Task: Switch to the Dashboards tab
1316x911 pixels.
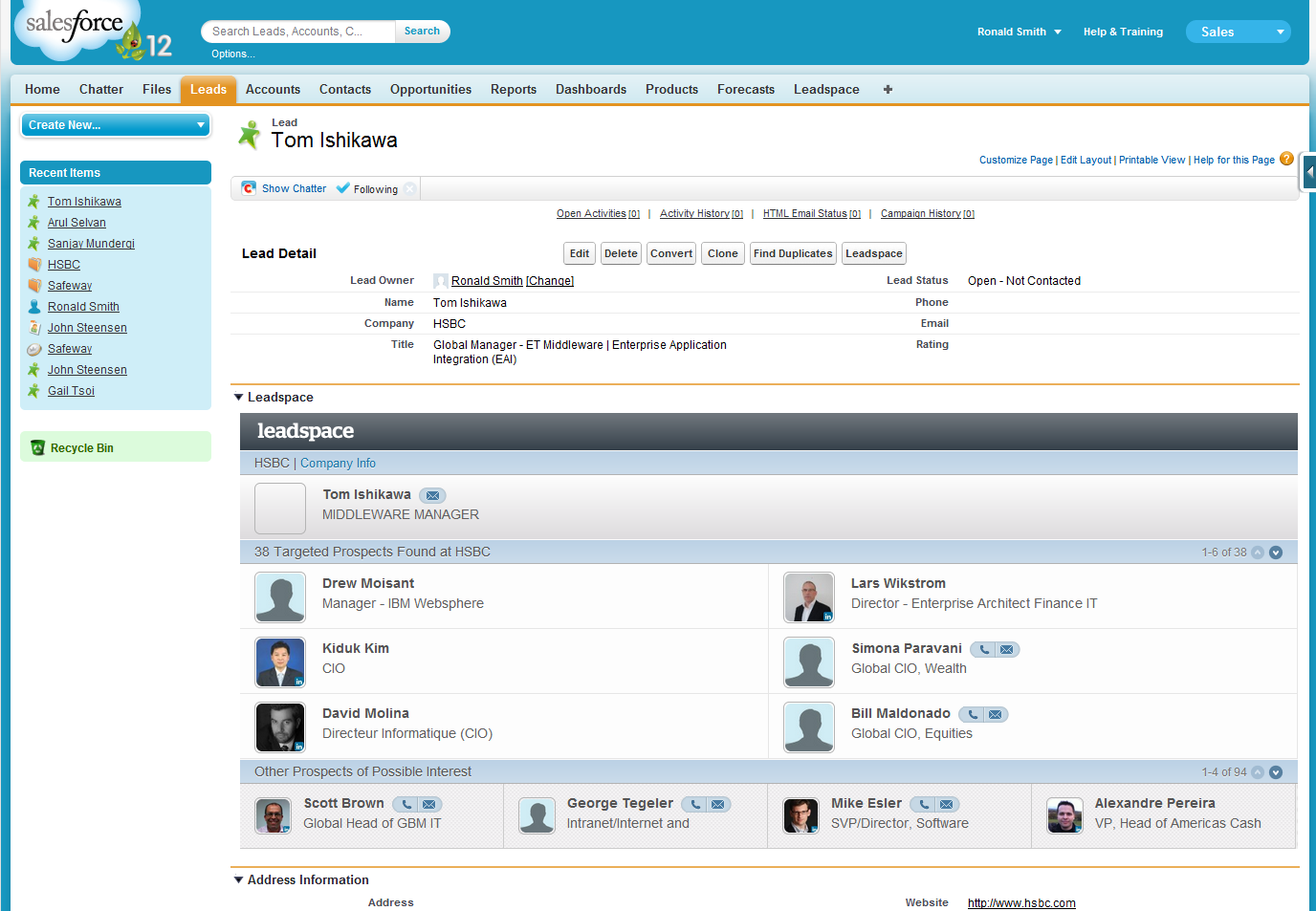Action: tap(591, 89)
